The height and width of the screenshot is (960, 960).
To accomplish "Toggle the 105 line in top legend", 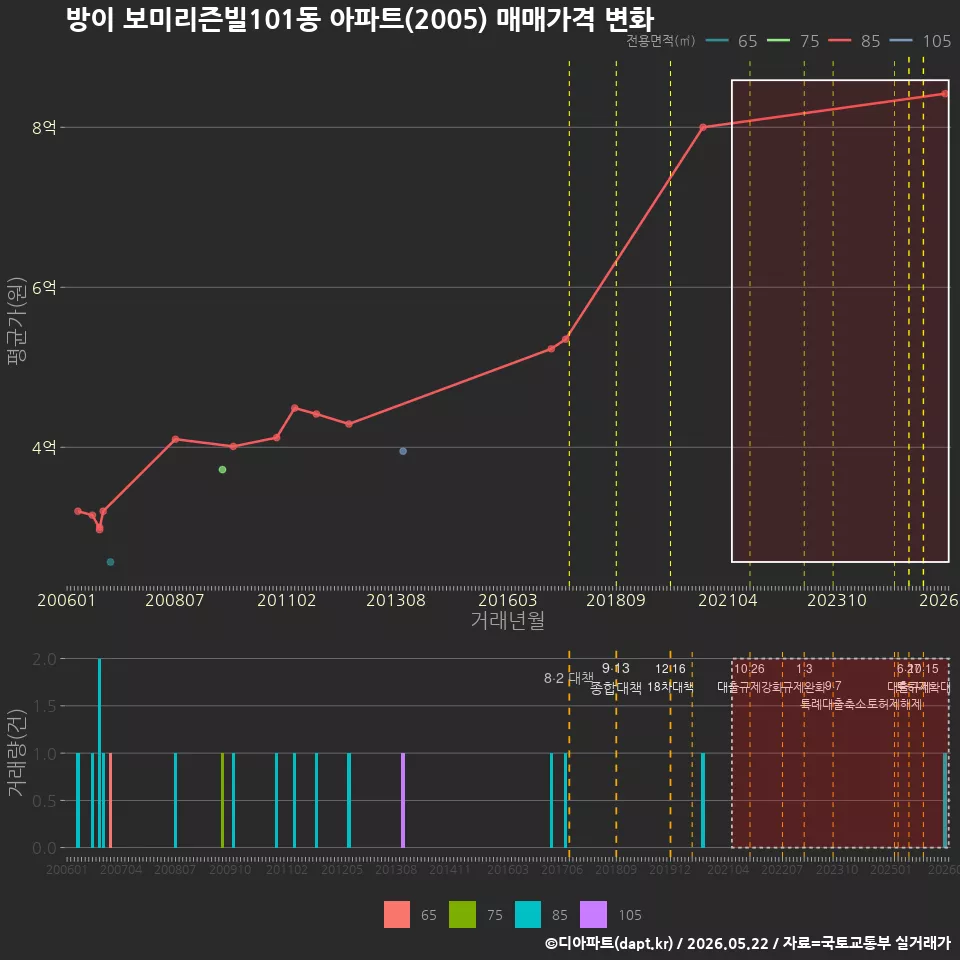I will tap(920, 41).
